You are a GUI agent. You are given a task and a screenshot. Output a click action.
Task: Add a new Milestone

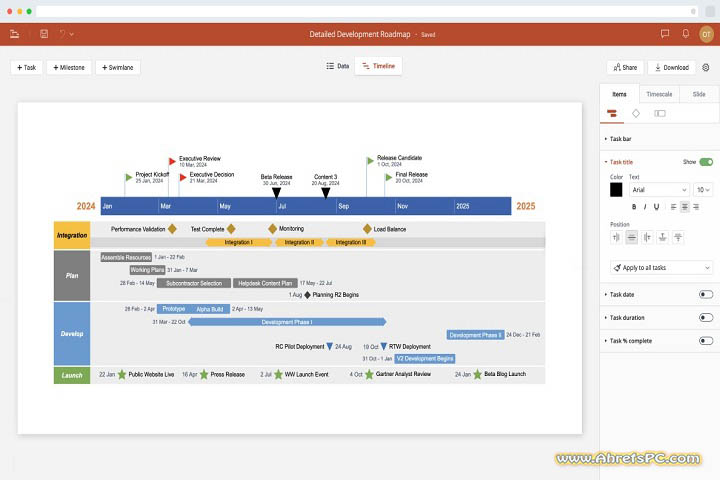tap(69, 68)
